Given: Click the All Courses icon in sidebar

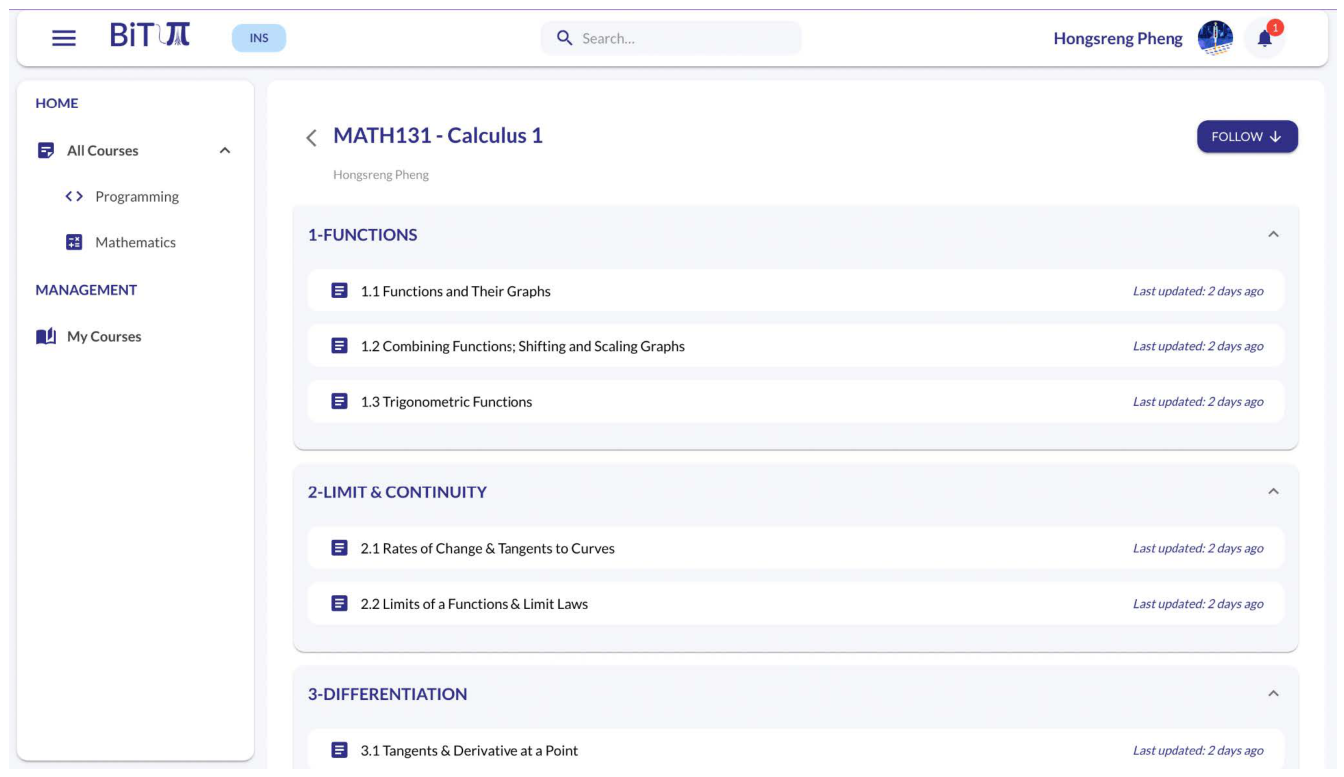Looking at the screenshot, I should tap(45, 151).
